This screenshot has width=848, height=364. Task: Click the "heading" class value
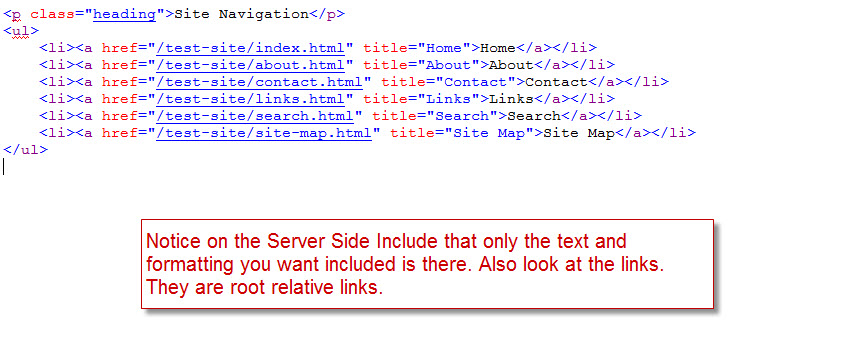124,15
